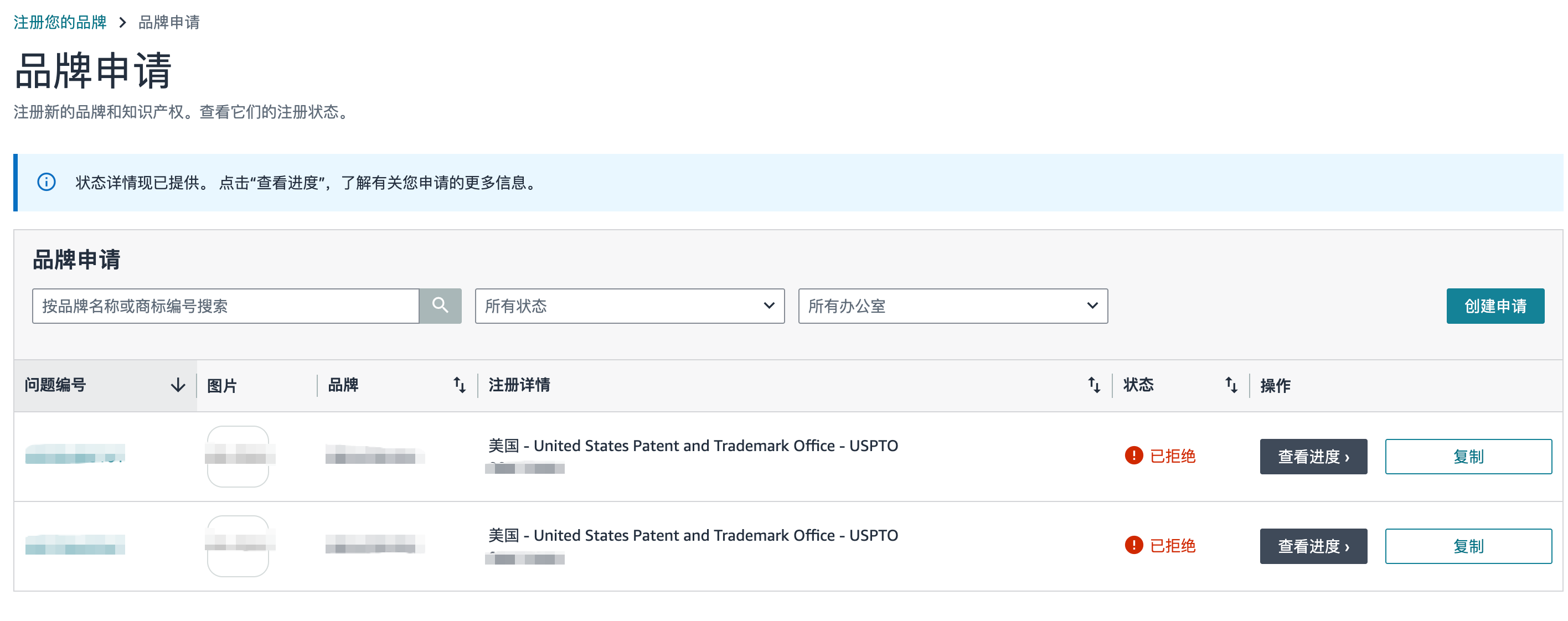
Task: Click the large 品牌申请 page heading
Action: click(93, 70)
